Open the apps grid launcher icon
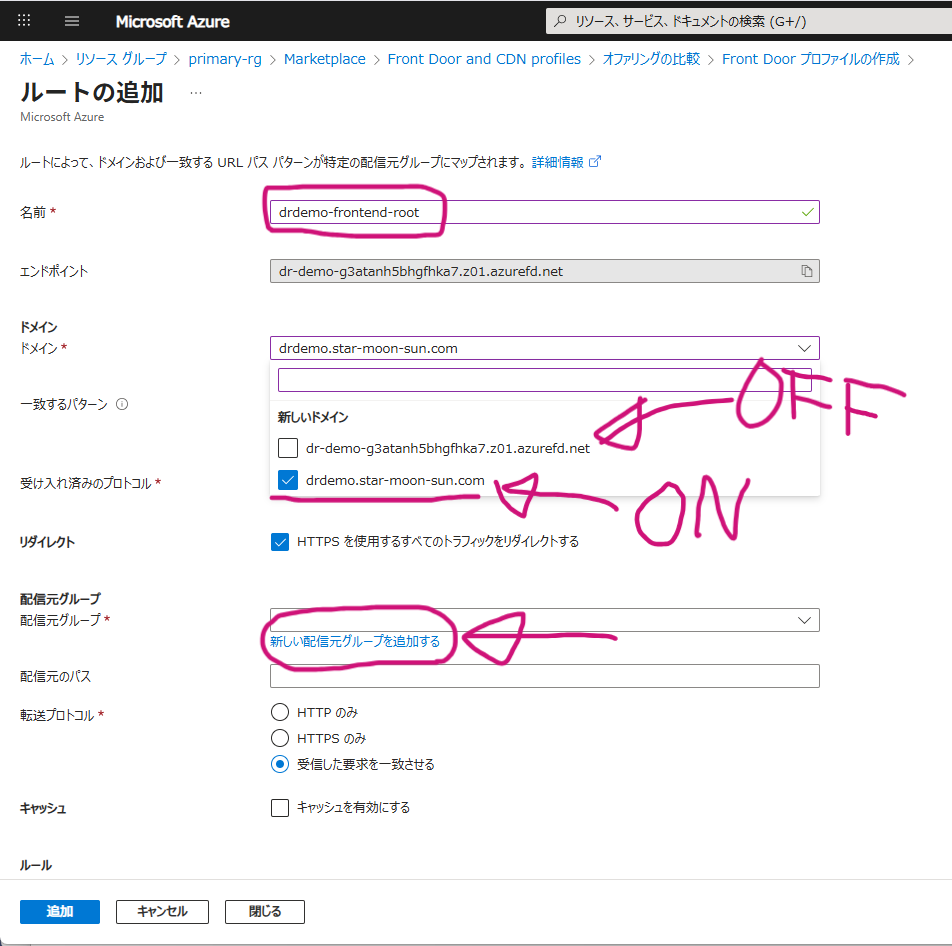This screenshot has height=946, width=952. click(24, 21)
